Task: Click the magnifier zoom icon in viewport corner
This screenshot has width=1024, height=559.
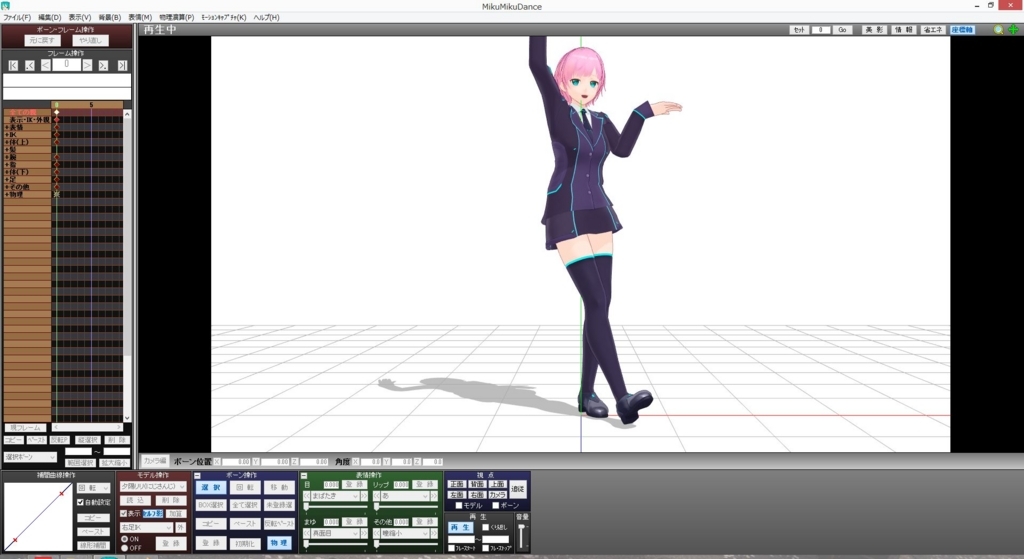Action: 998,30
